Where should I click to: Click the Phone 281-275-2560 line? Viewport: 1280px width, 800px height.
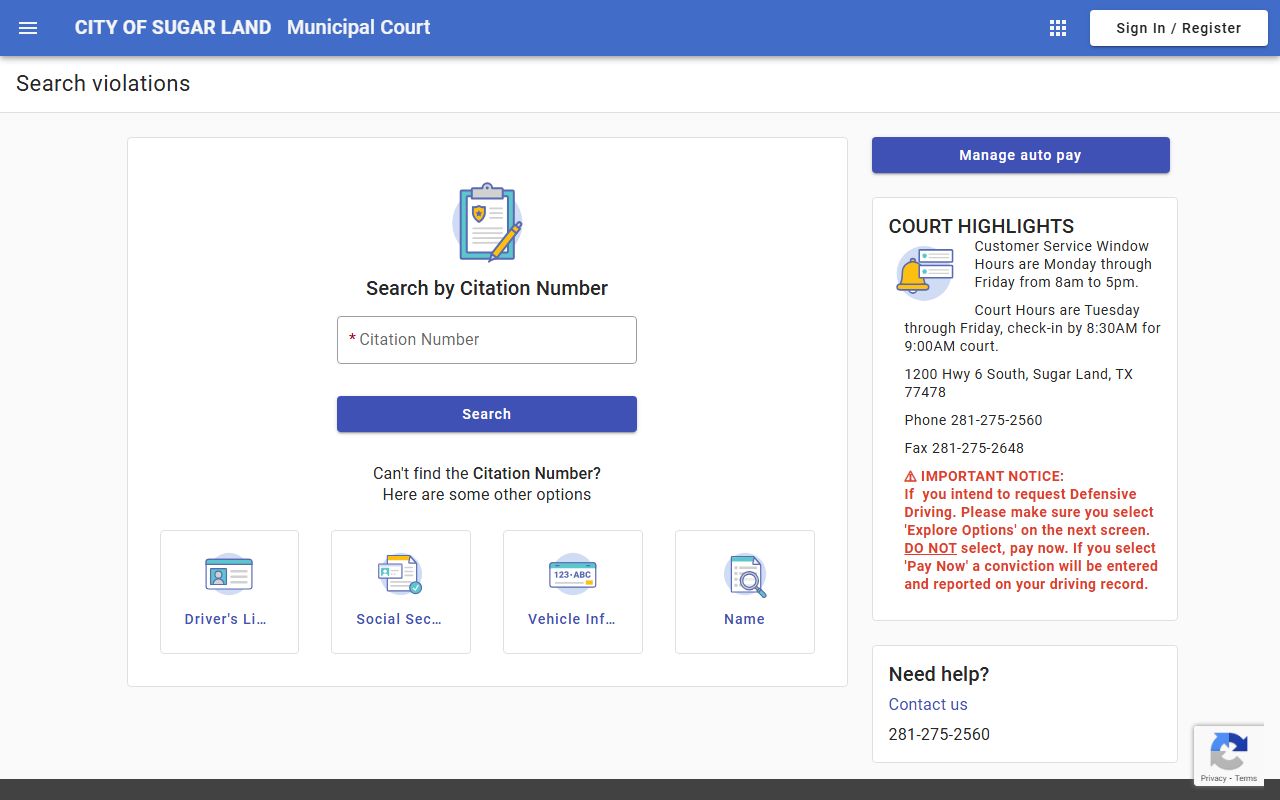coord(973,420)
